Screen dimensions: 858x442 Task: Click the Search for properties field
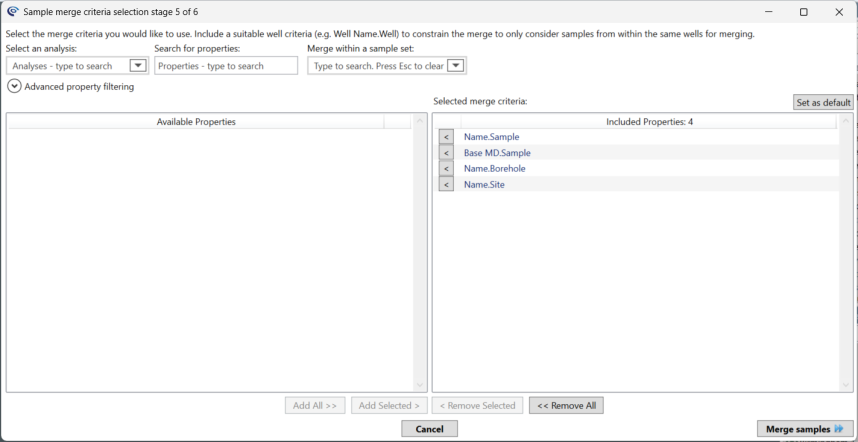click(226, 66)
